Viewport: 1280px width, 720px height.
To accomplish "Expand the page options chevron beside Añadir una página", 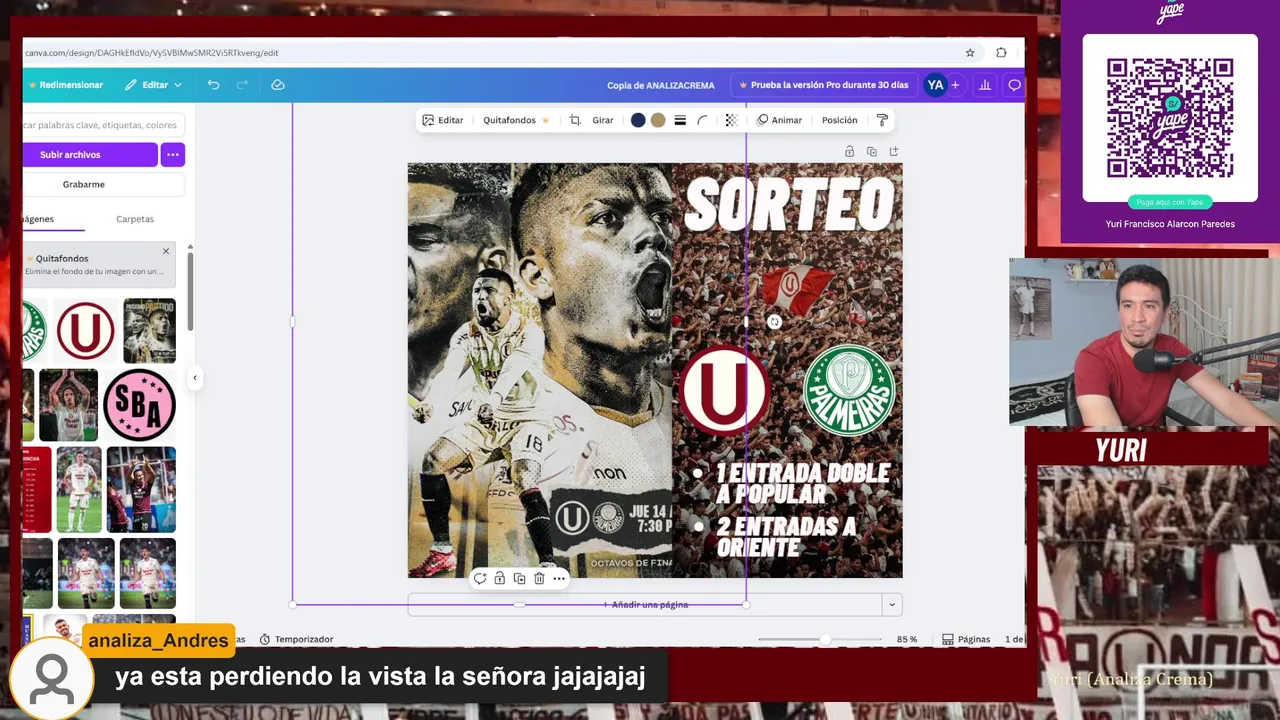I will 892,604.
